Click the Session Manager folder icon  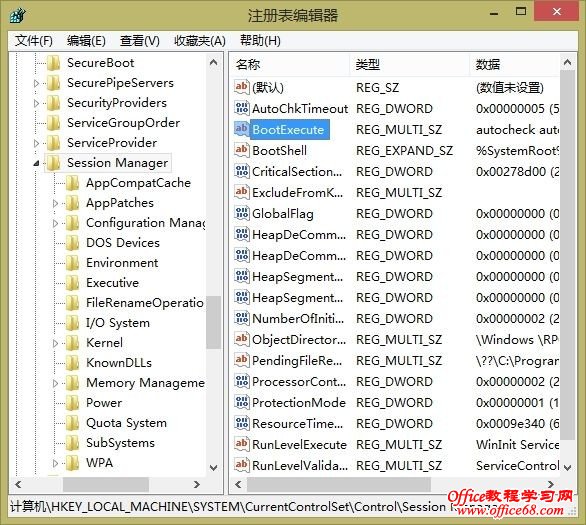[x=54, y=163]
